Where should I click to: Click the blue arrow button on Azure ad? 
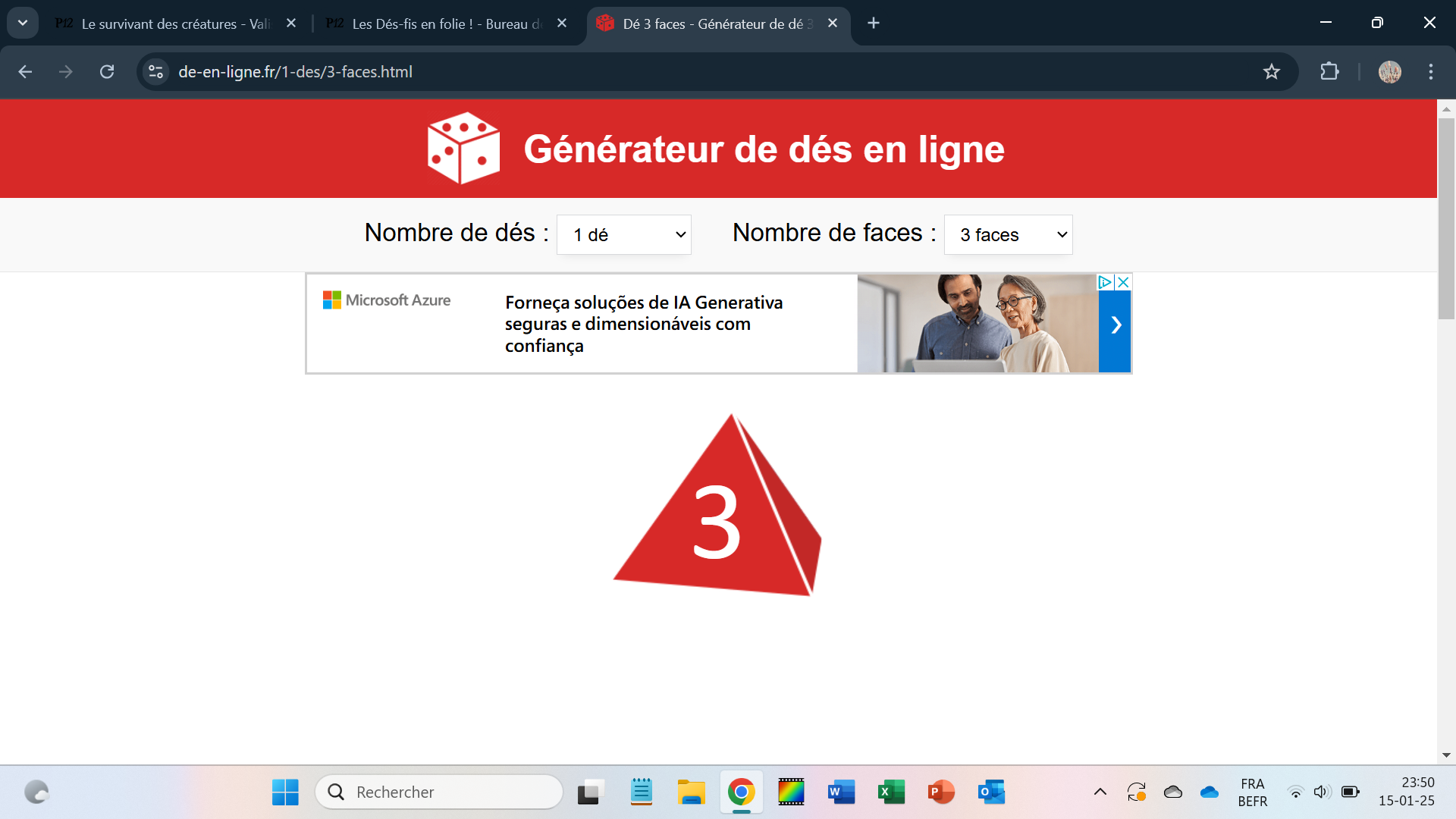(x=1115, y=325)
